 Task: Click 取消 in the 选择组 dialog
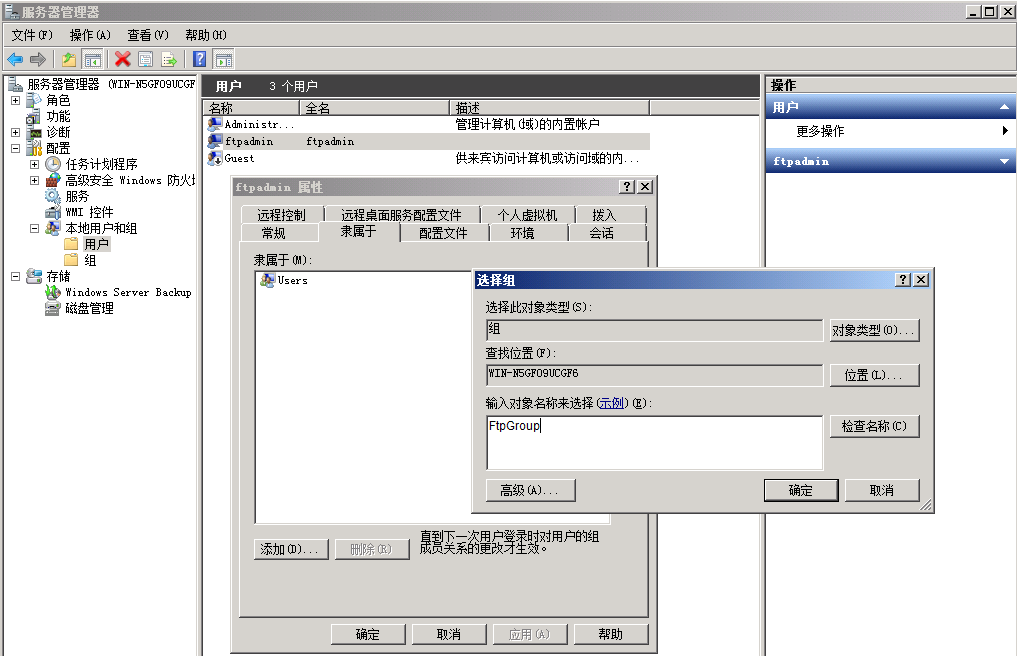pyautogui.click(x=882, y=491)
